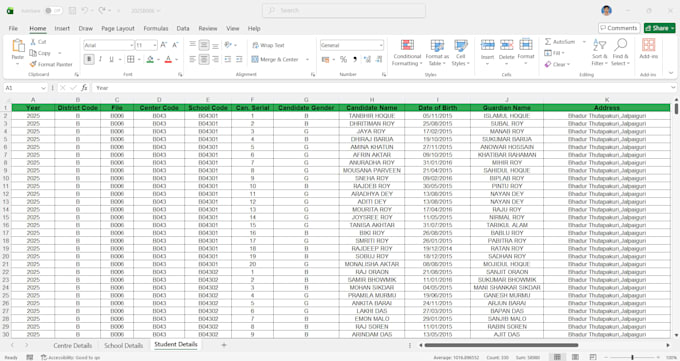Click the Increase Decimal icon
The width and height of the screenshot is (680, 361).
click(367, 59)
